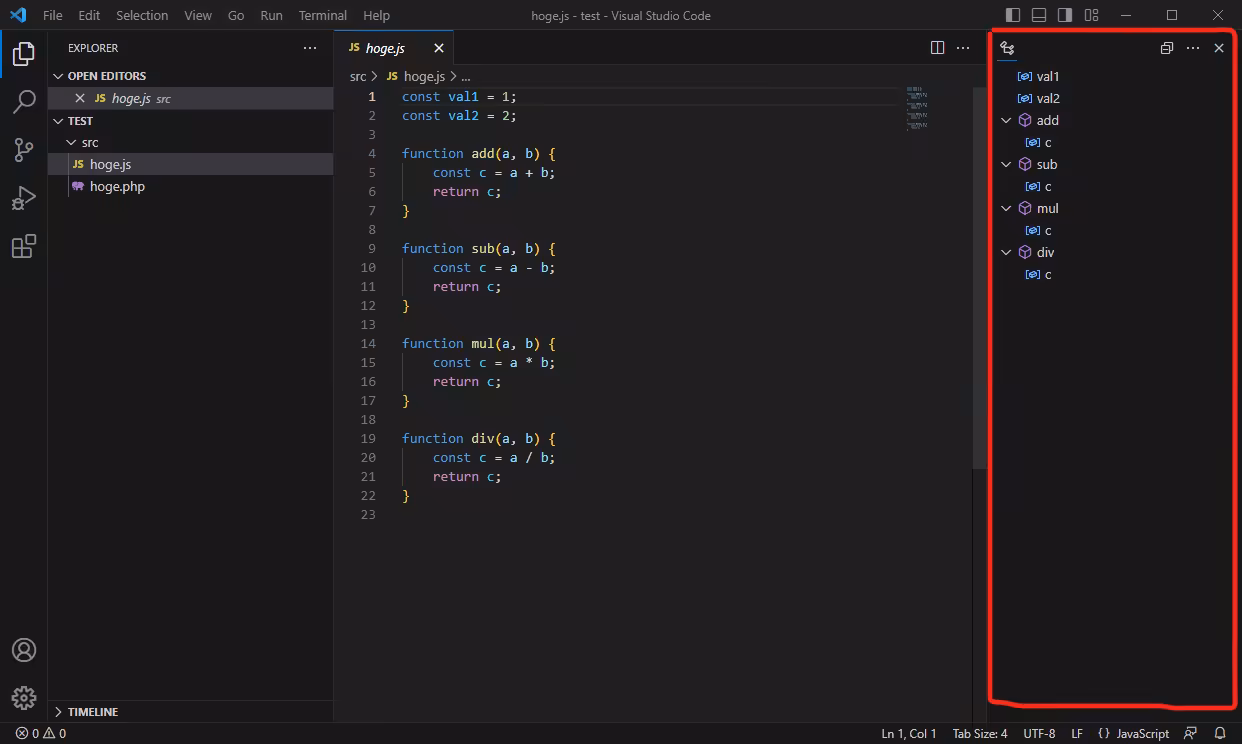1242x744 pixels.
Task: Select val1 in the Outline panel
Action: pyautogui.click(x=1048, y=76)
